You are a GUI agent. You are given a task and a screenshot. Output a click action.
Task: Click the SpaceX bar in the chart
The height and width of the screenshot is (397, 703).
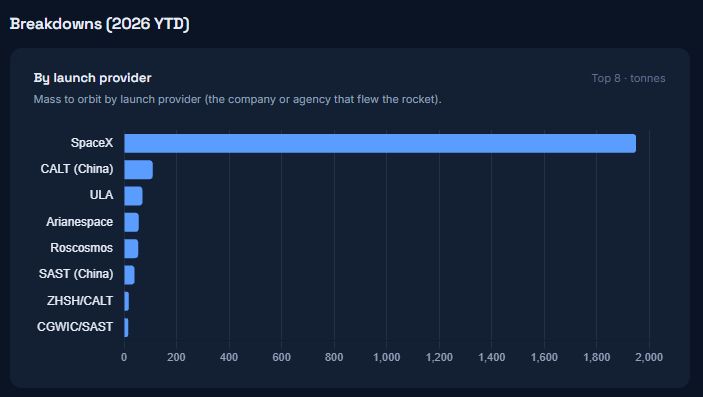[380, 143]
